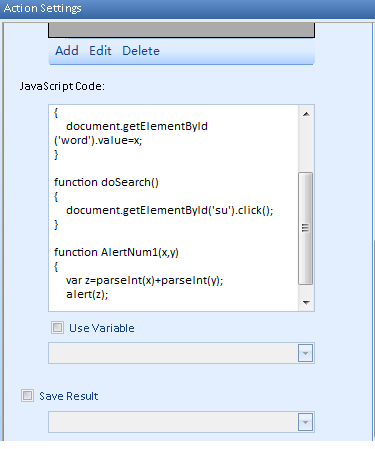
Task: Click the var z=parseInt(x)+parseInt(y); line
Action: click(x=145, y=280)
